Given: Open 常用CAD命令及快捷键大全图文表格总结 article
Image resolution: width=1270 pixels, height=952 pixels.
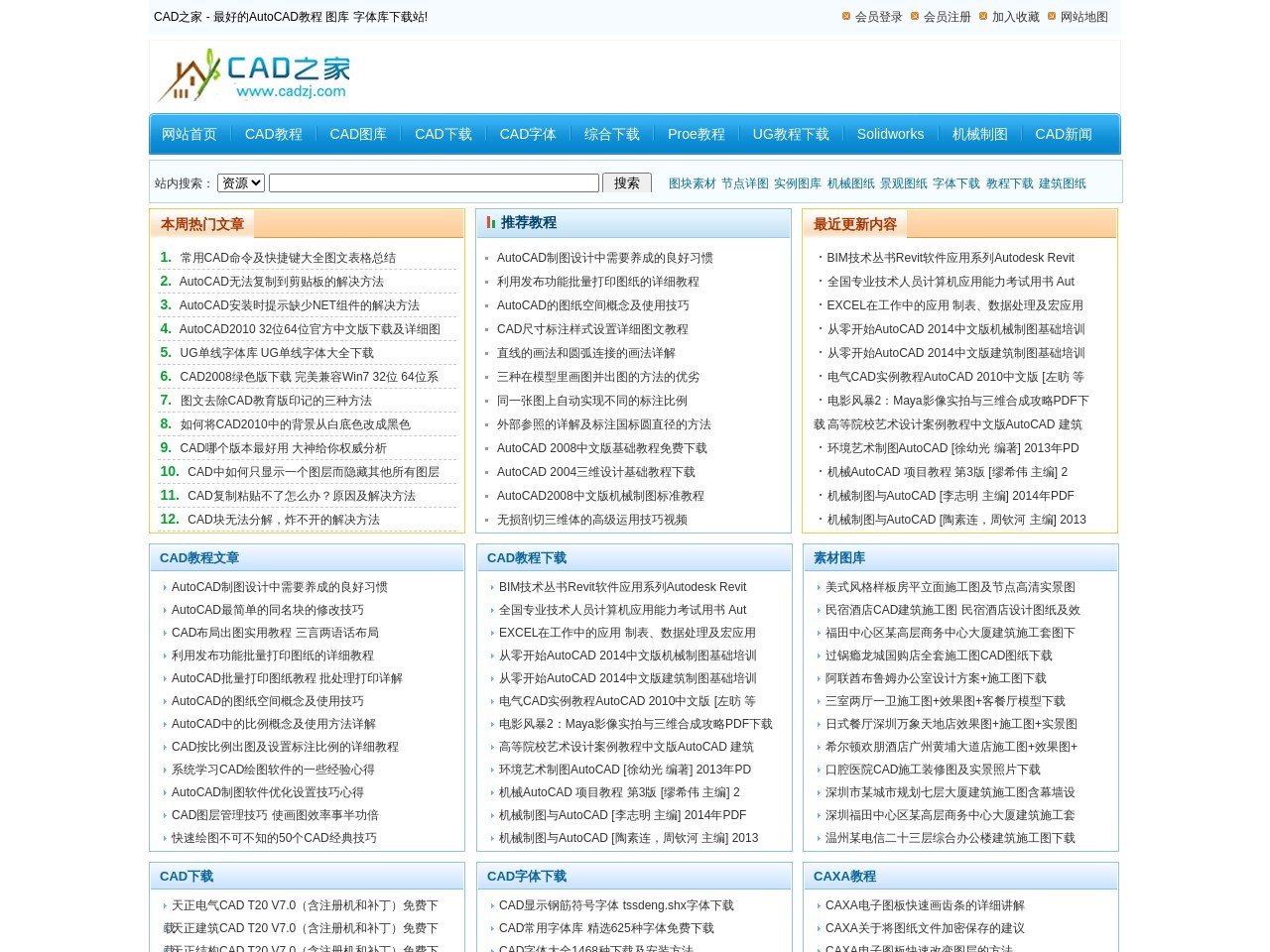Looking at the screenshot, I should [288, 258].
